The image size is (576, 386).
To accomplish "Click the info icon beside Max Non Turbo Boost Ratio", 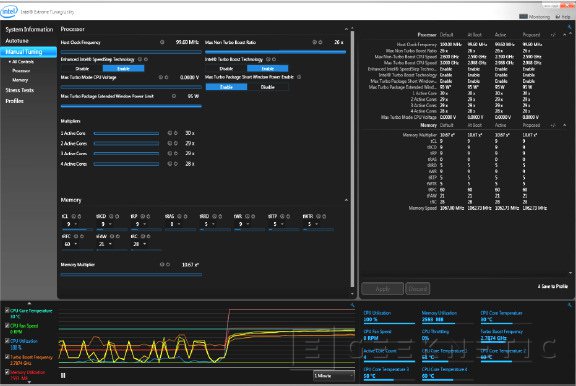I will (314, 42).
